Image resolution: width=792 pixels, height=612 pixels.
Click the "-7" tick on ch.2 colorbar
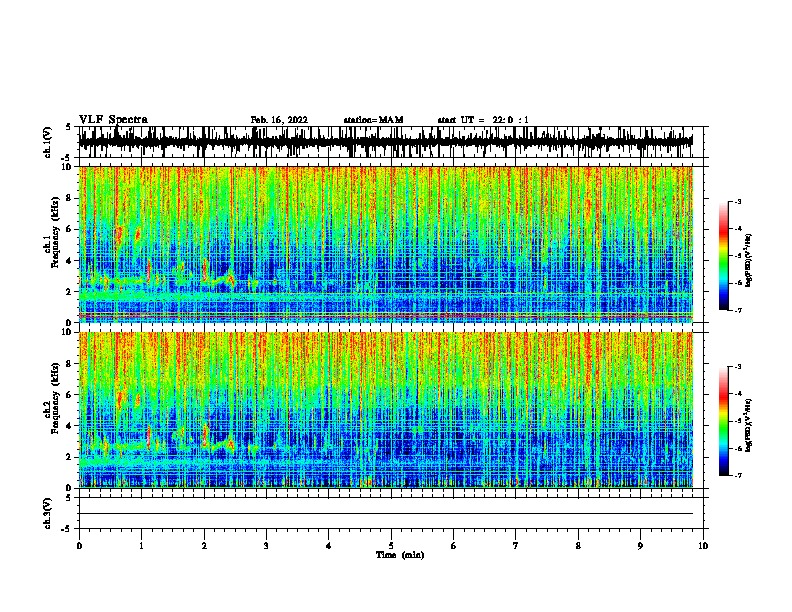(x=737, y=475)
